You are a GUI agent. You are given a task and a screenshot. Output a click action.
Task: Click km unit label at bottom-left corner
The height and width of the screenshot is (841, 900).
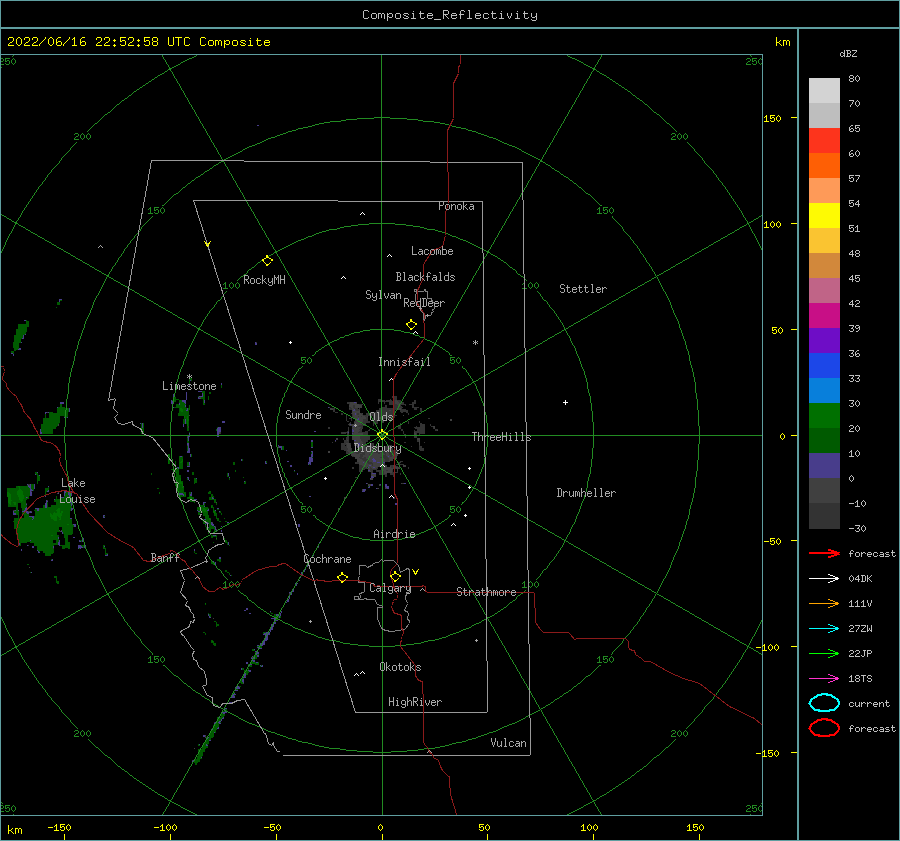pyautogui.click(x=14, y=830)
